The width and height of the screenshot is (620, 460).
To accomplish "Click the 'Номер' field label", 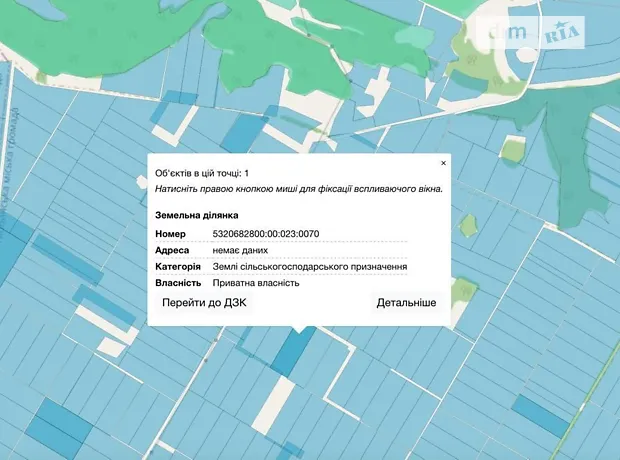I will click(170, 233).
